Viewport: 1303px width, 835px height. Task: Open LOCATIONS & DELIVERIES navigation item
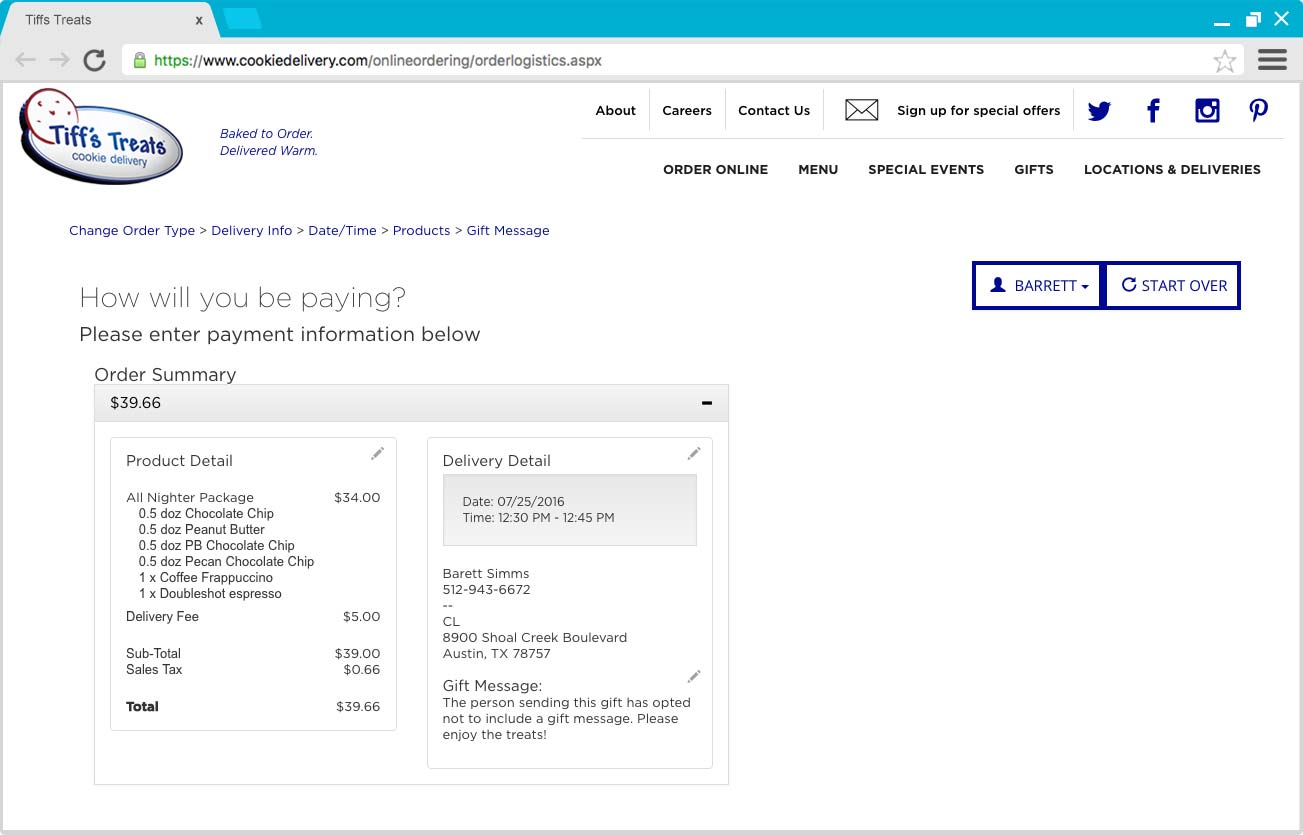(x=1172, y=170)
